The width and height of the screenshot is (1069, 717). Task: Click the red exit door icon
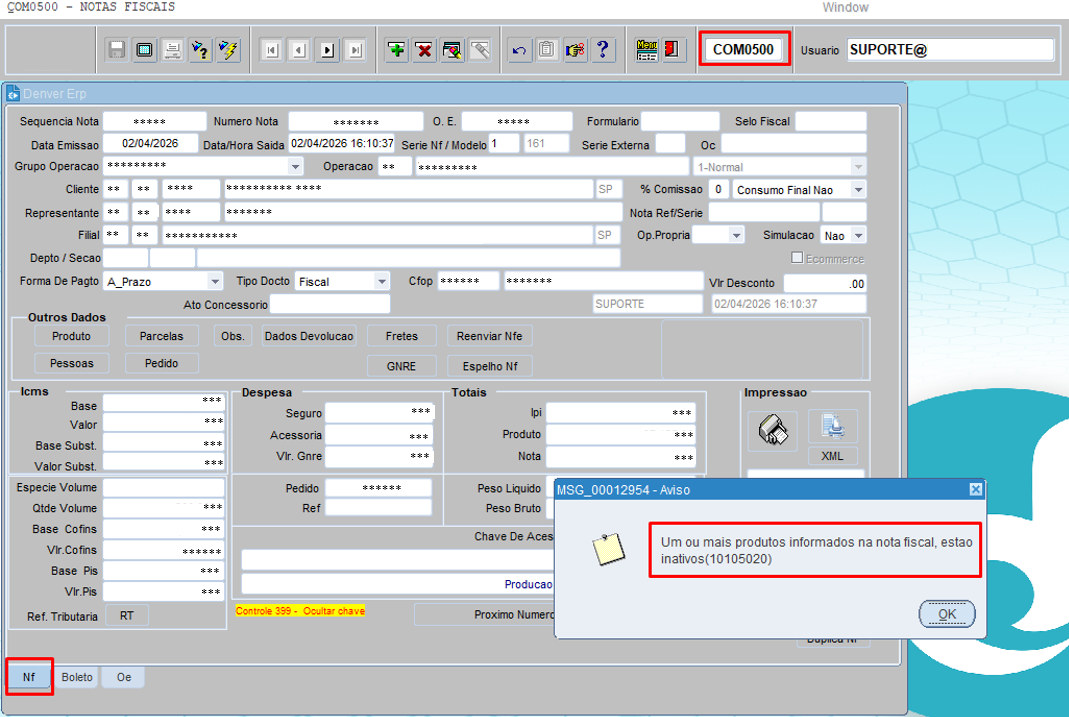point(672,50)
